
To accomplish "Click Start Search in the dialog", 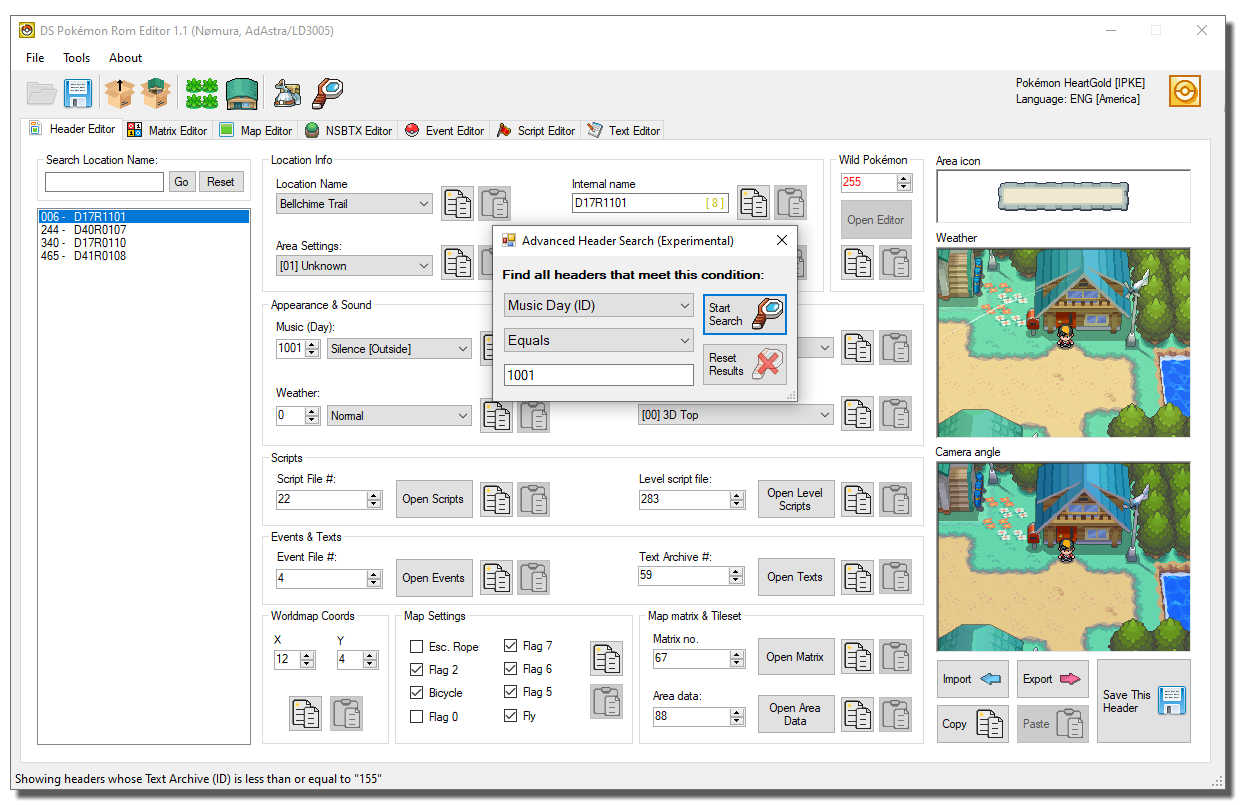I will (745, 314).
